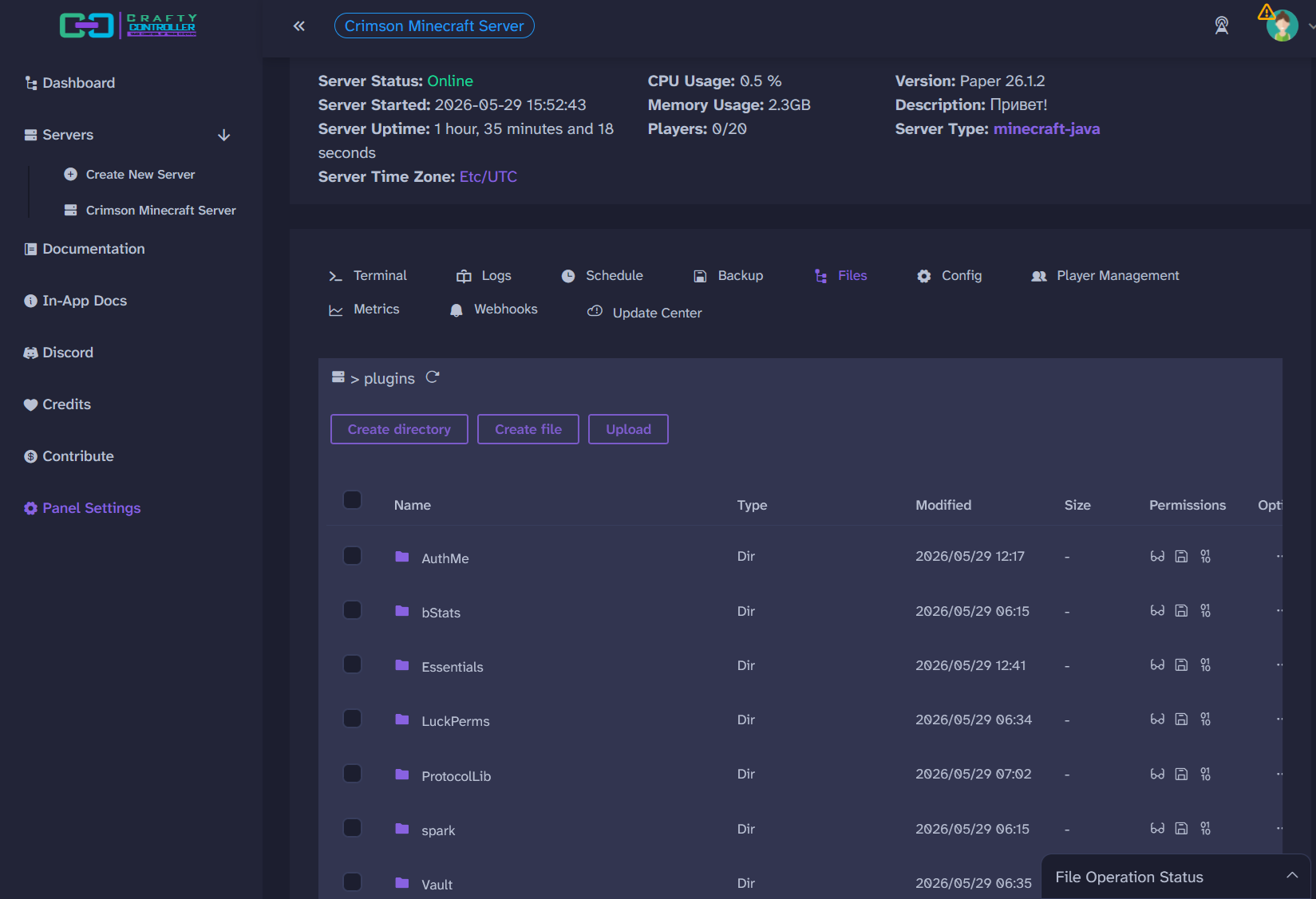Switch to the Logs tab
The width and height of the screenshot is (1316, 899).
coord(484,275)
